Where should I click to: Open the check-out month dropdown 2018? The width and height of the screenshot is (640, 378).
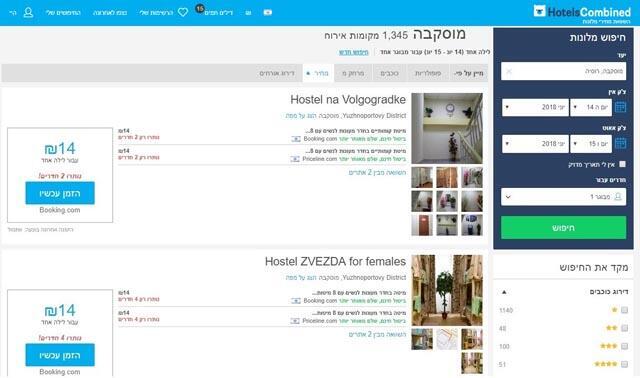pyautogui.click(x=535, y=144)
